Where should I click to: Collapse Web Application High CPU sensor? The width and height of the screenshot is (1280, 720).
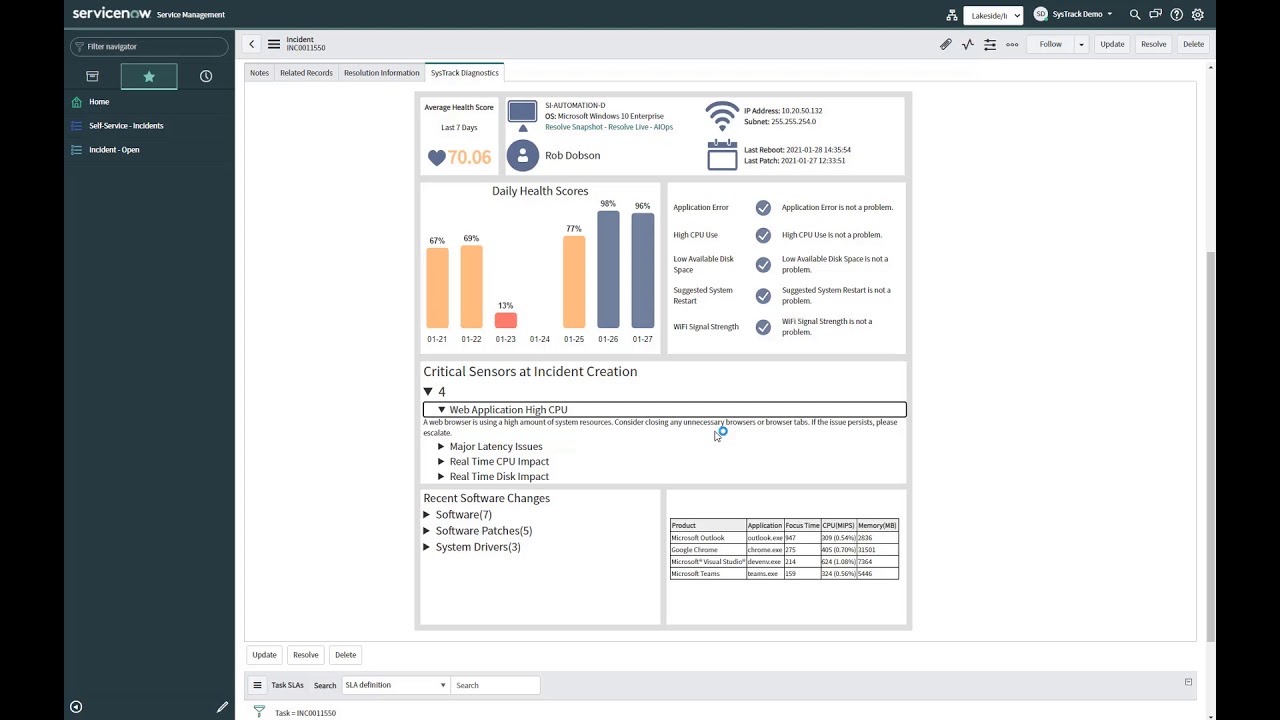(441, 410)
